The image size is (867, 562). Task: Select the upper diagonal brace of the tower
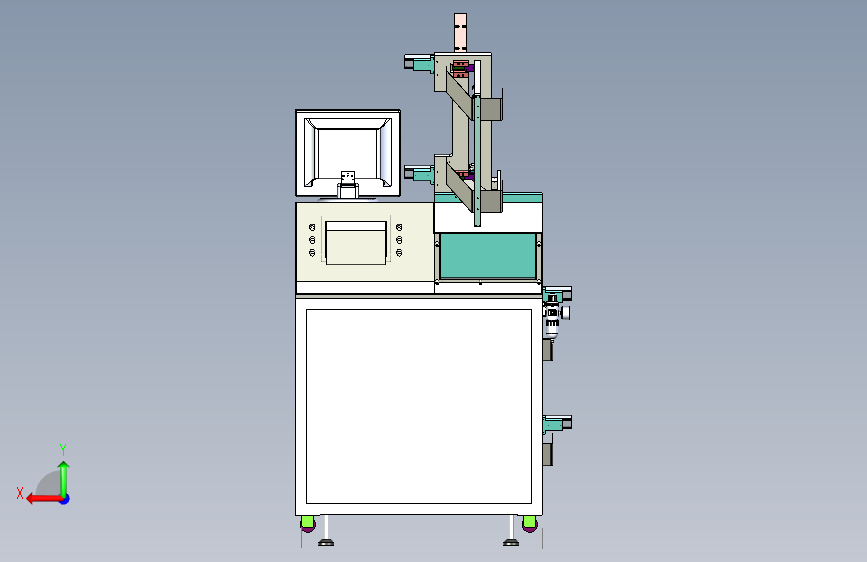point(460,94)
